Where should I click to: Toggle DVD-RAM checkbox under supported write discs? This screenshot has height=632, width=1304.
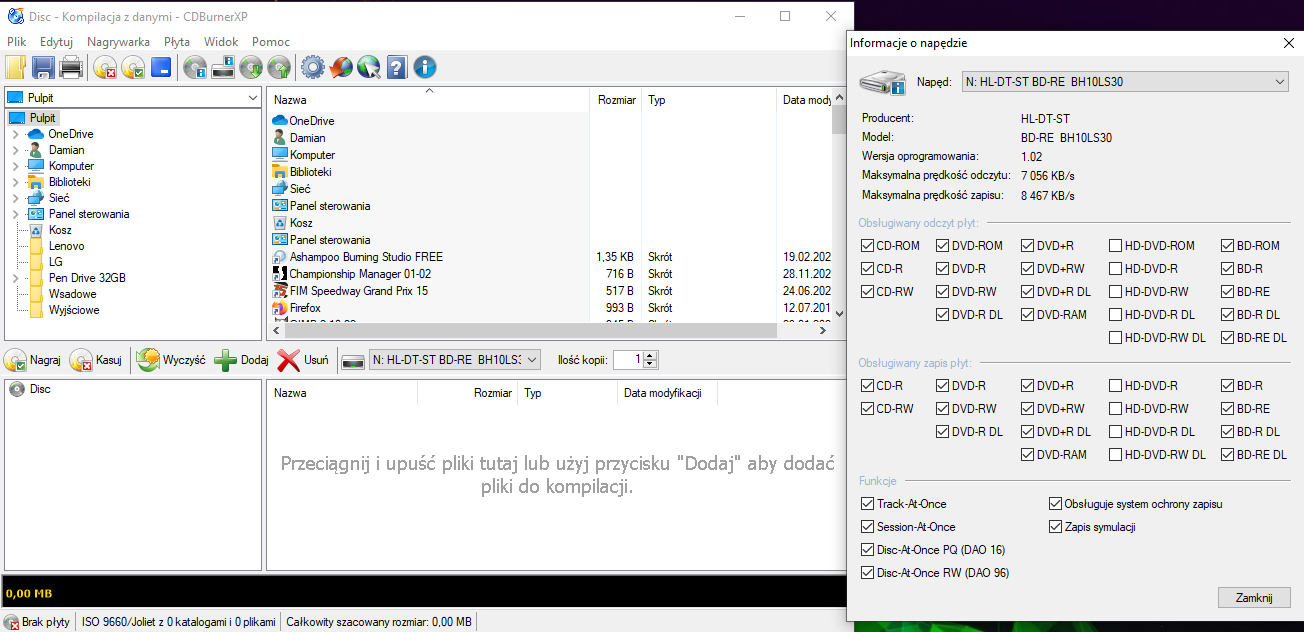1028,455
